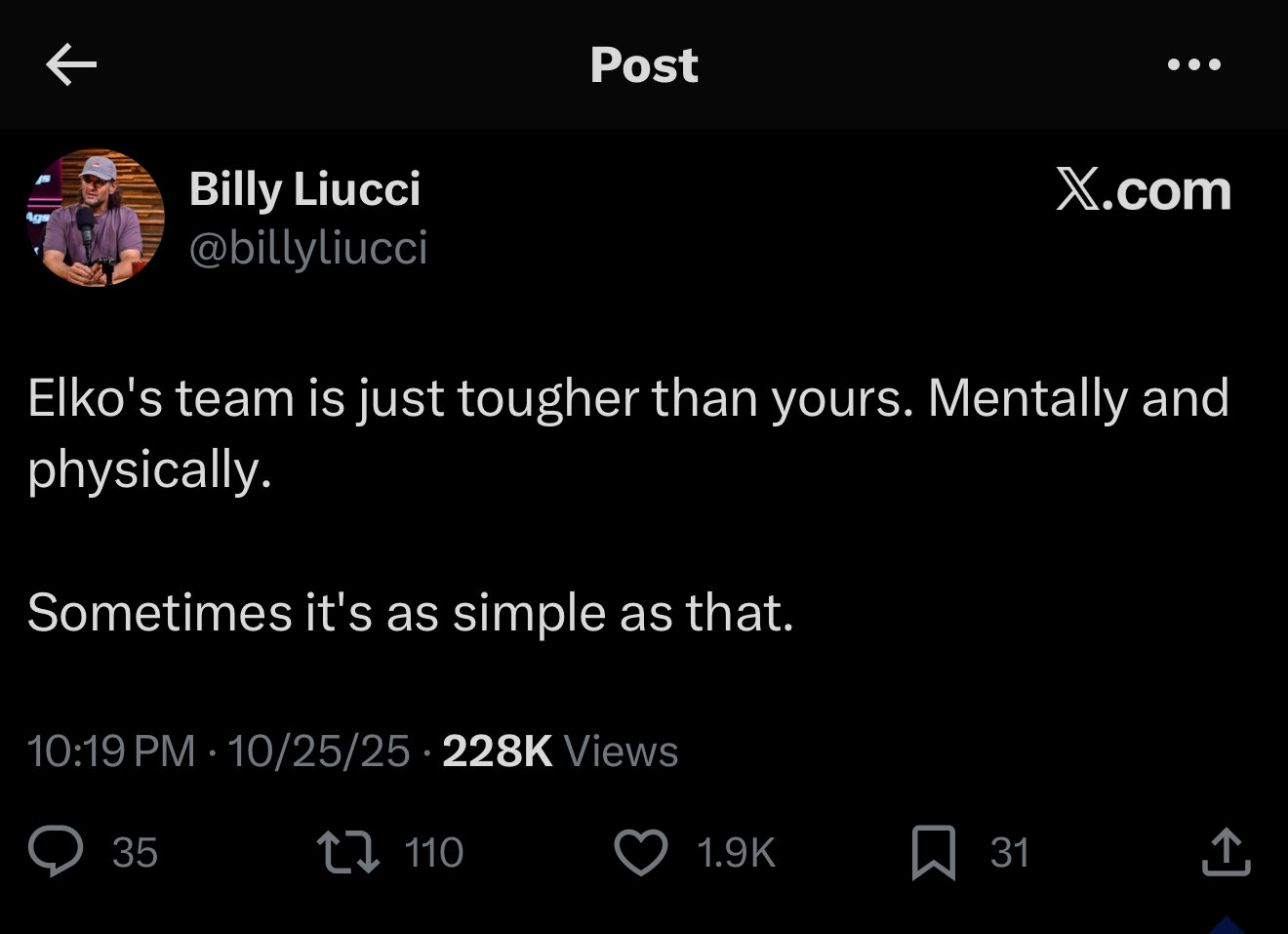The image size is (1288, 934).
Task: View the 1.9K likes count
Action: pos(736,853)
